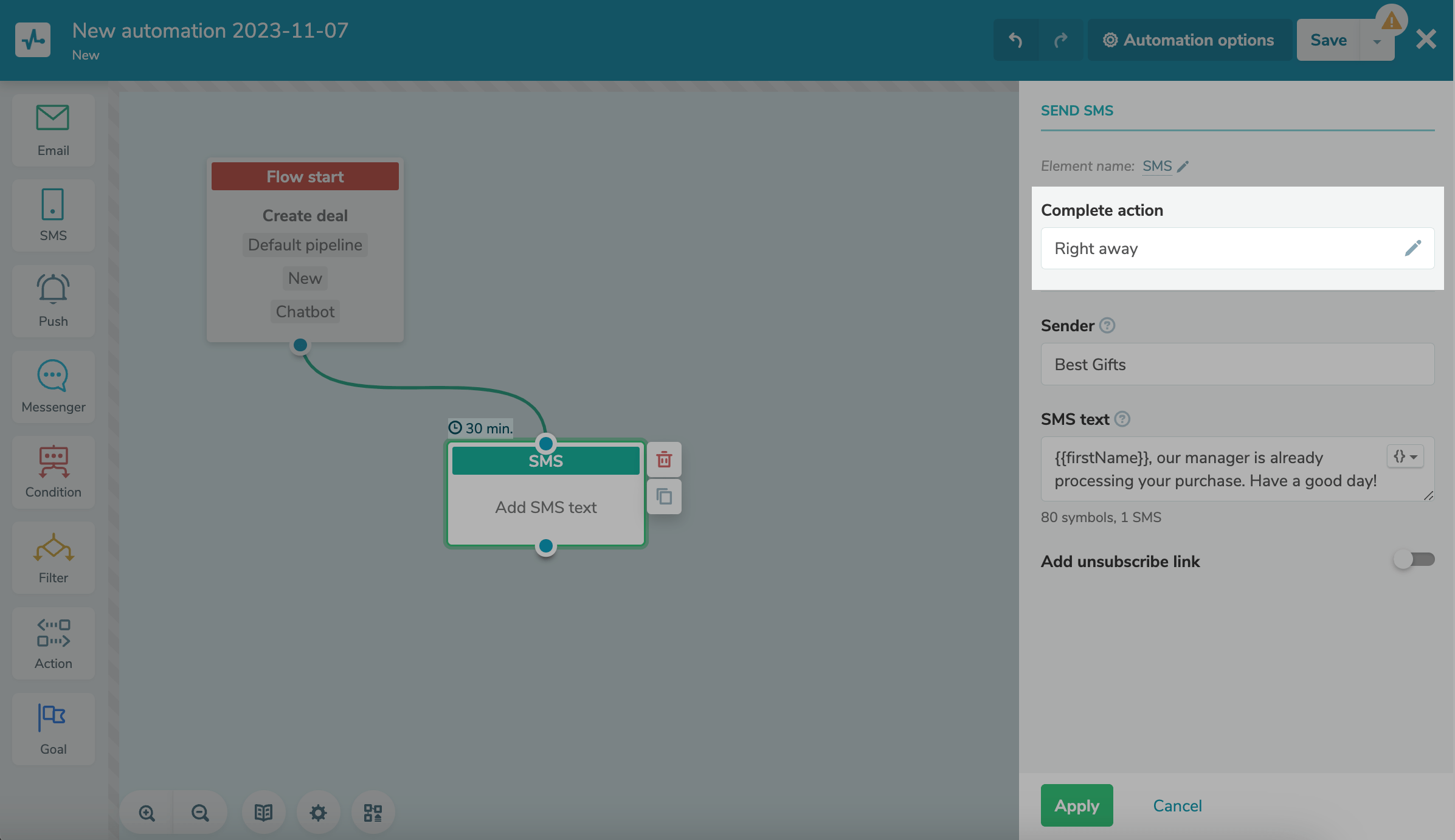Viewport: 1455px width, 840px height.
Task: Click into the Sender field Best Gifts
Action: [1237, 364]
